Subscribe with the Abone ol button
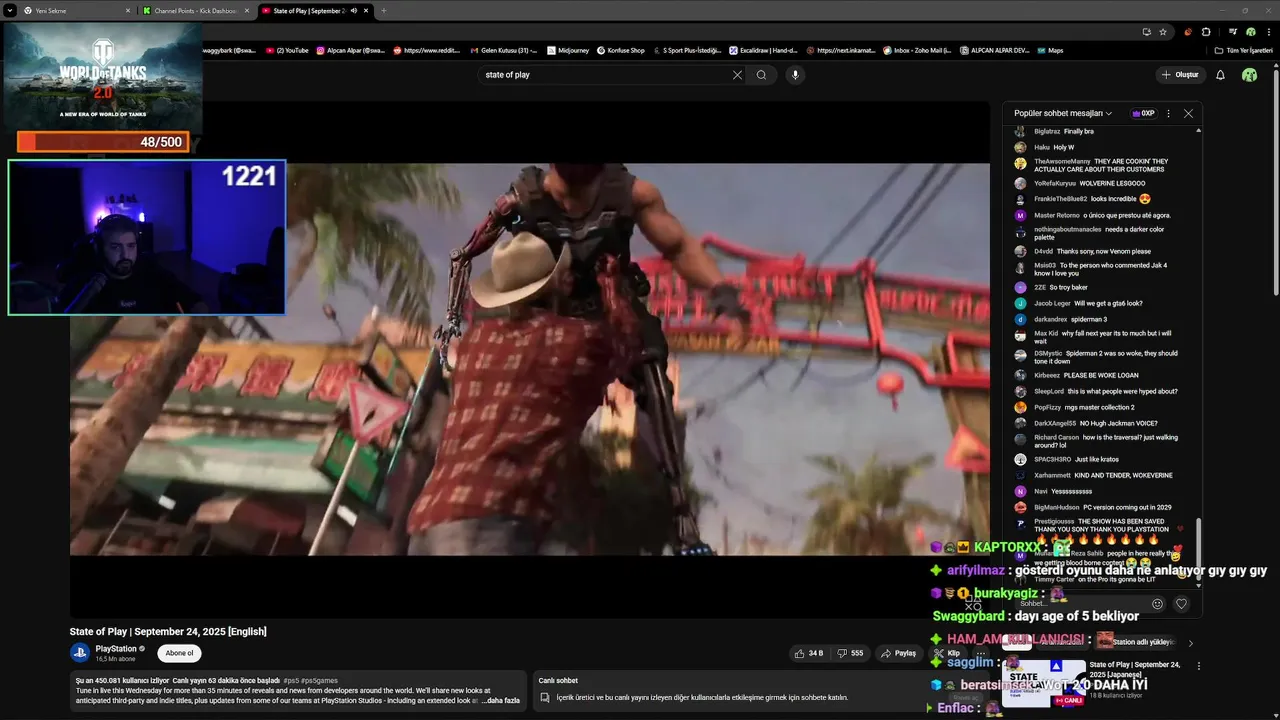The height and width of the screenshot is (720, 1280). [179, 653]
